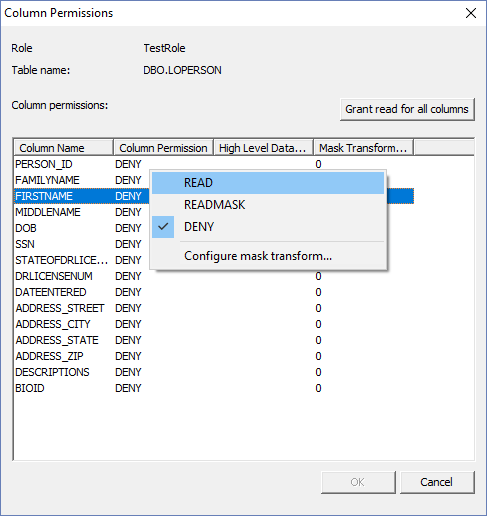487x516 pixels.
Task: Select the BIOID row
Action: pos(214,388)
